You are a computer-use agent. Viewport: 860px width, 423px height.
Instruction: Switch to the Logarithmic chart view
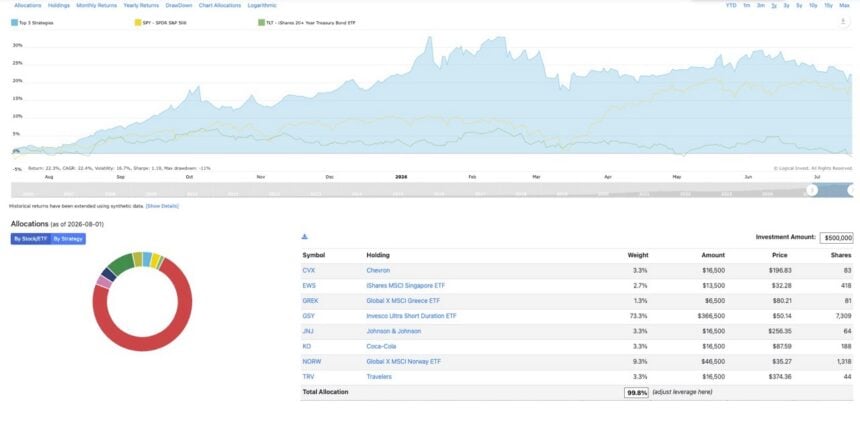[262, 5]
